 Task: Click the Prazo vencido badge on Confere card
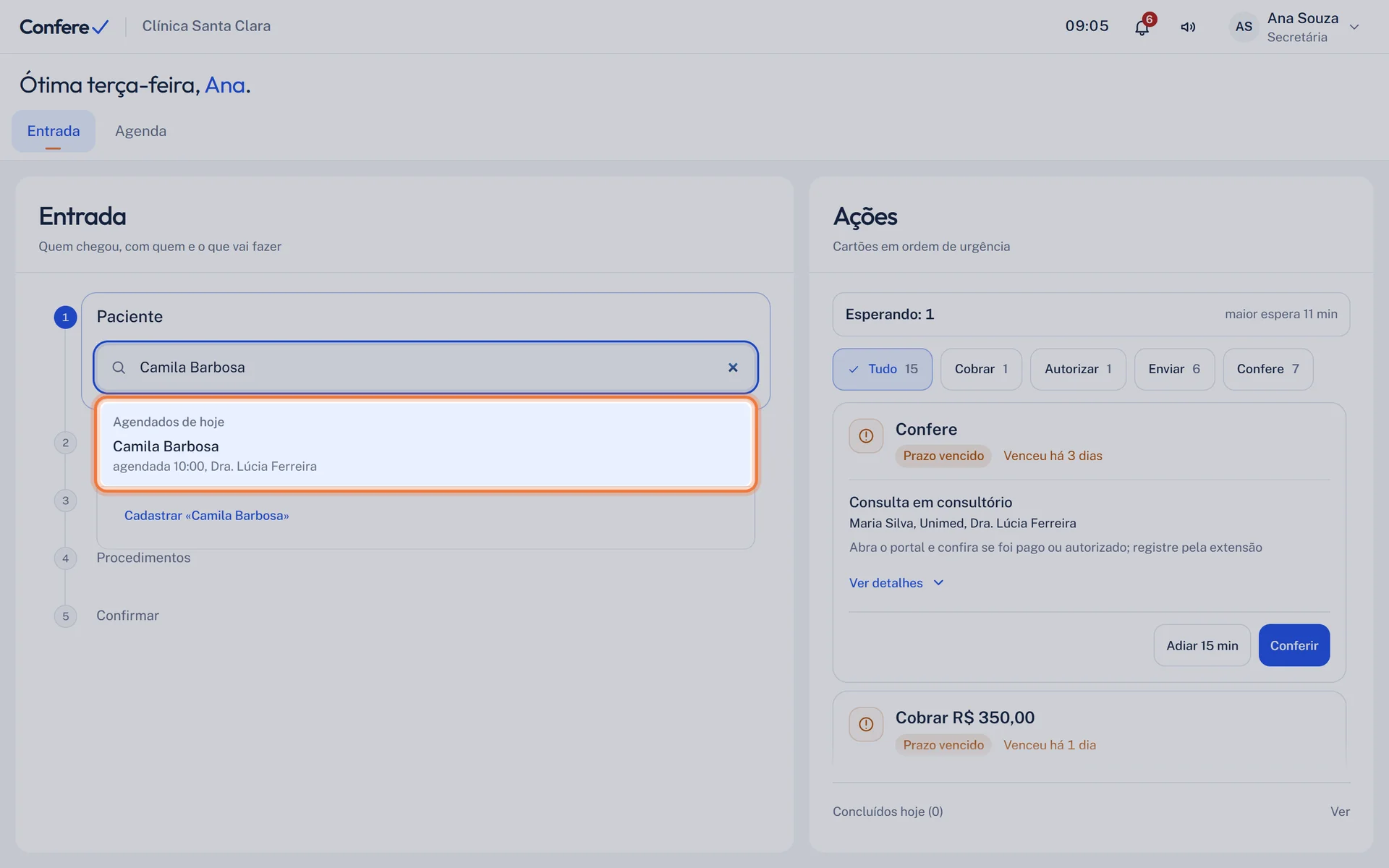[943, 456]
